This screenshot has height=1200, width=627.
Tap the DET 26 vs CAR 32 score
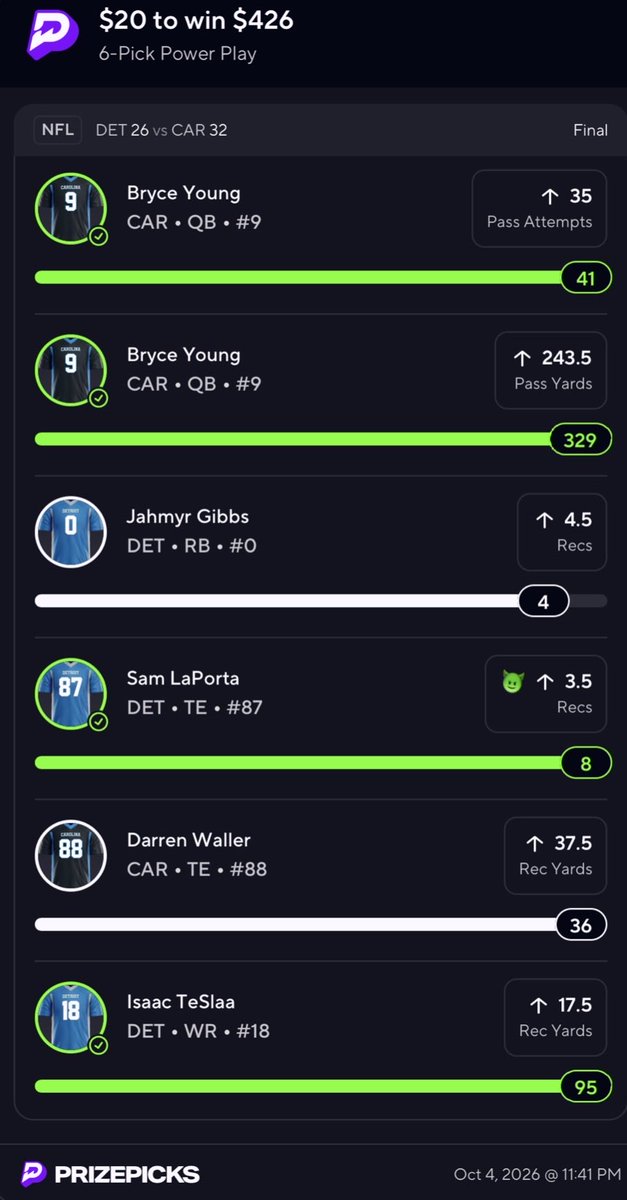coord(162,130)
